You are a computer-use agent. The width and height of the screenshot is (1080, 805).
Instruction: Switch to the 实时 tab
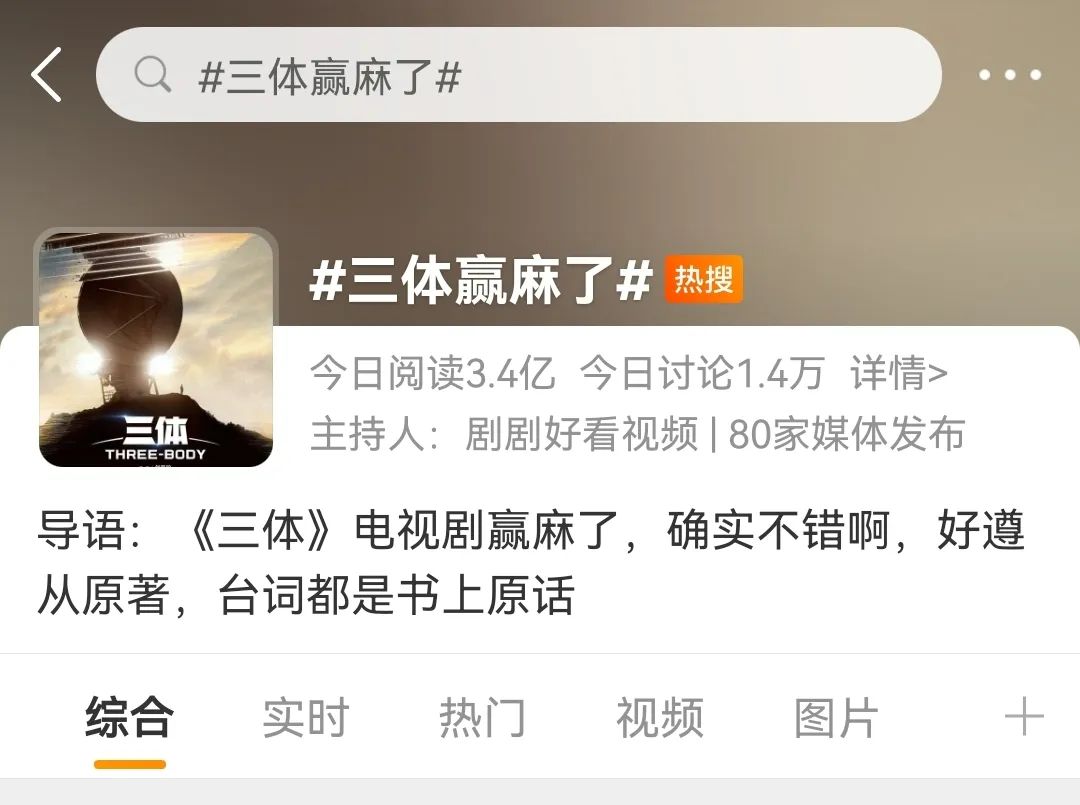306,717
